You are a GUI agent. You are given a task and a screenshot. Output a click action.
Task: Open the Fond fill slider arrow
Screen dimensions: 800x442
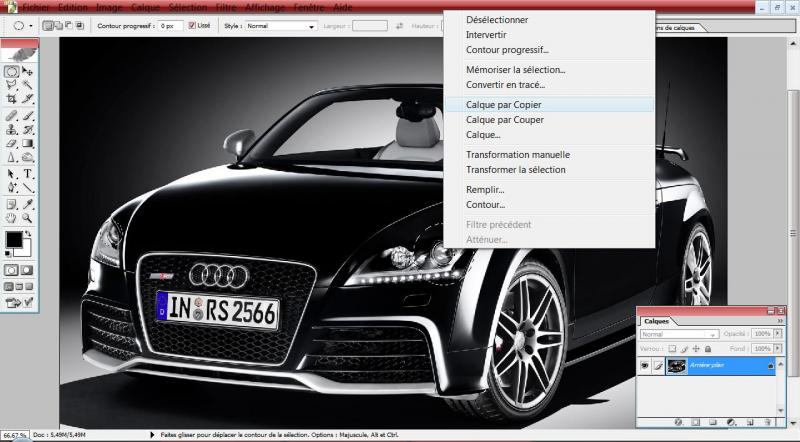(778, 349)
